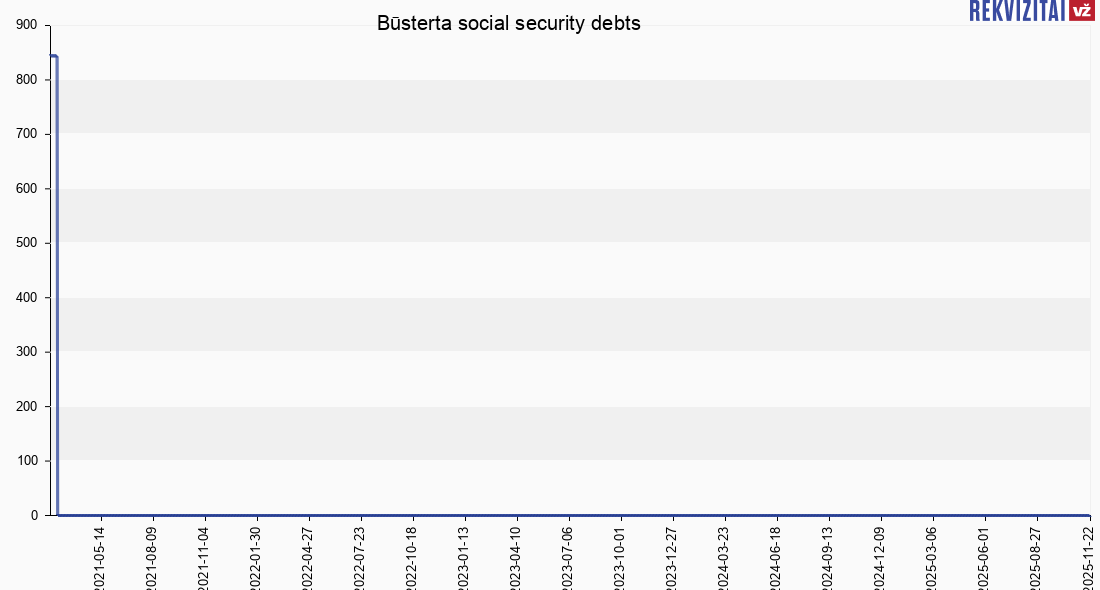1100x590 pixels.
Task: Click the 900 y-axis label
Action: (x=27, y=25)
